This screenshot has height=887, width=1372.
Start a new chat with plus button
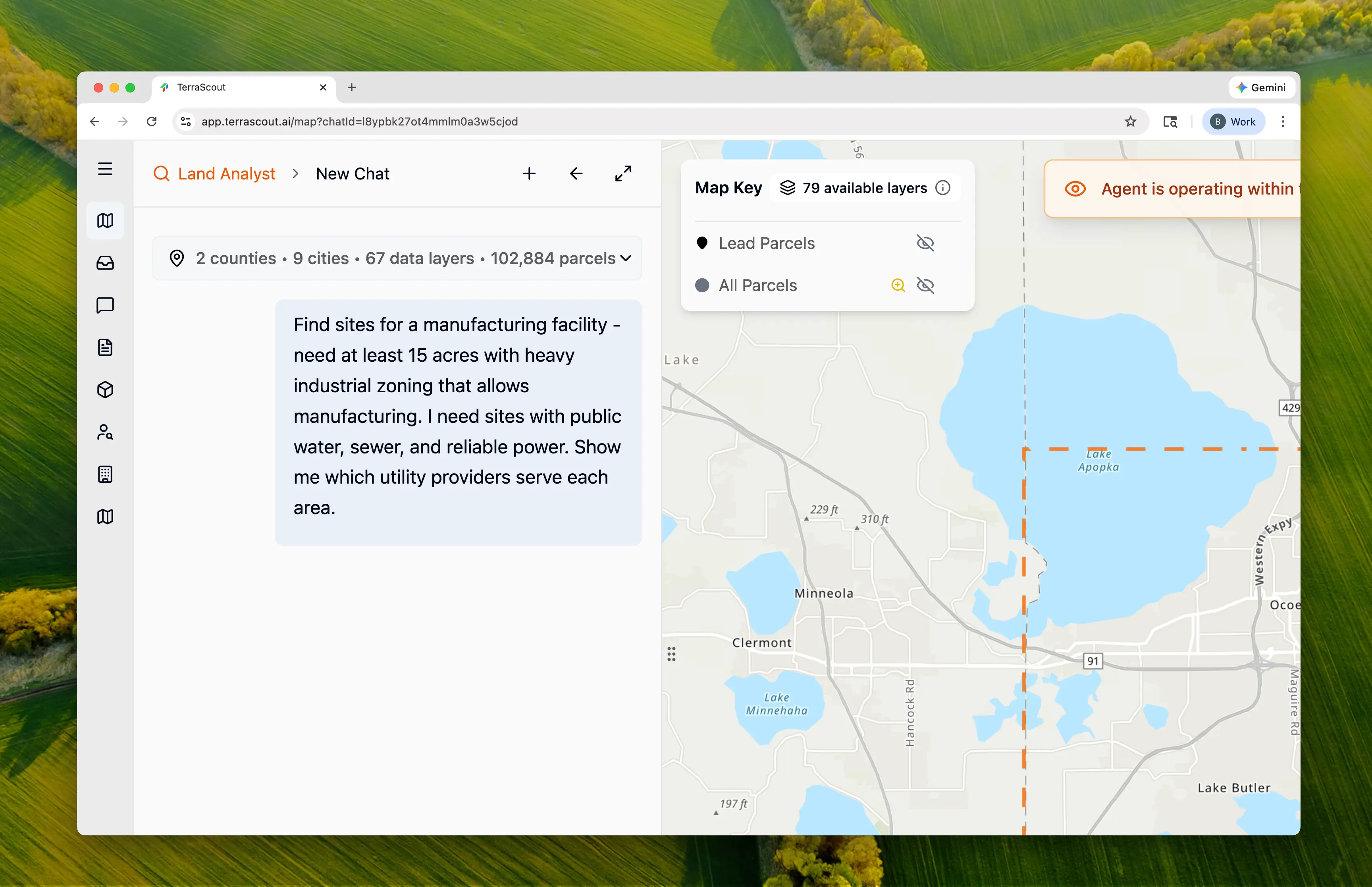(529, 174)
